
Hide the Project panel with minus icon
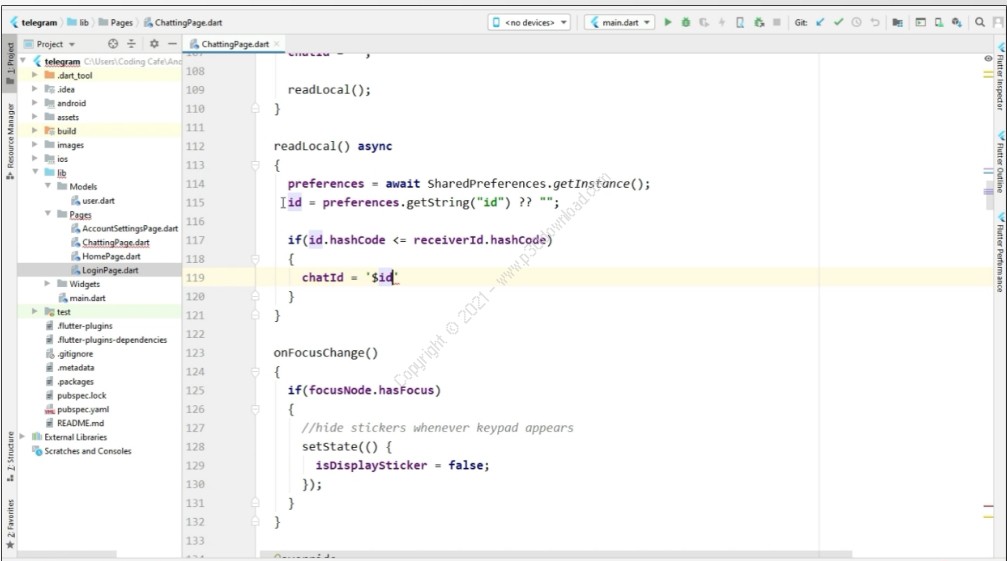(172, 44)
